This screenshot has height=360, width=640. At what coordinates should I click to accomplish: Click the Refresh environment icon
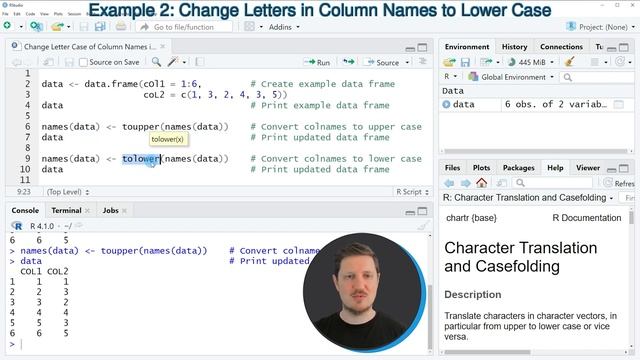tap(620, 62)
